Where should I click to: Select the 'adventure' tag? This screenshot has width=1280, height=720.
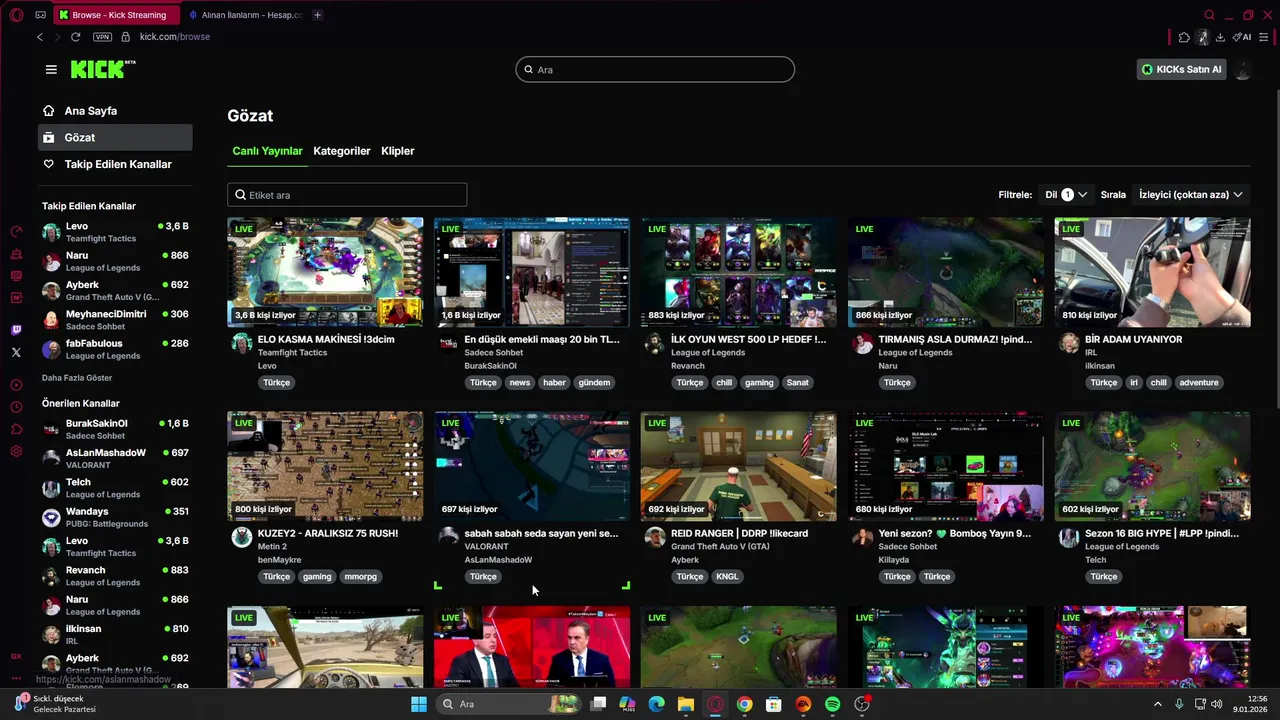1198,382
